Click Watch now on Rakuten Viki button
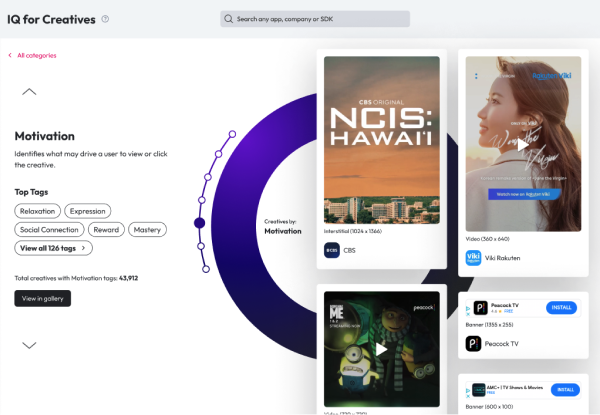Screen dimensions: 600x415 (x=524, y=194)
